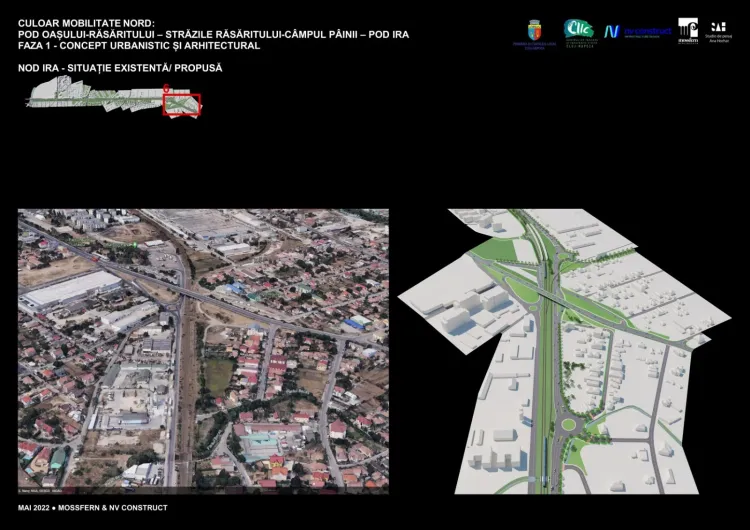This screenshot has width=750, height=530.
Task: Click the 'CULOAR MOBILITATE NORD:' title
Action: 87,22
